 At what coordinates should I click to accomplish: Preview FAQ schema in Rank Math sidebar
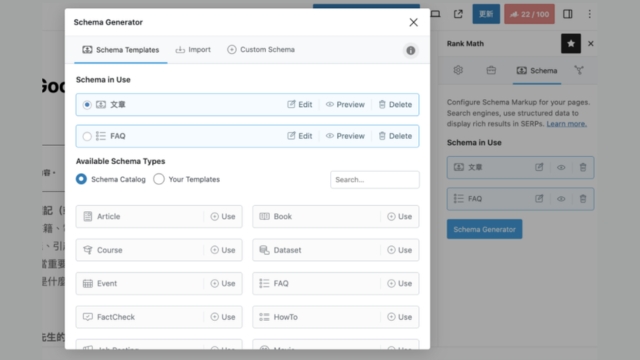[561, 199]
